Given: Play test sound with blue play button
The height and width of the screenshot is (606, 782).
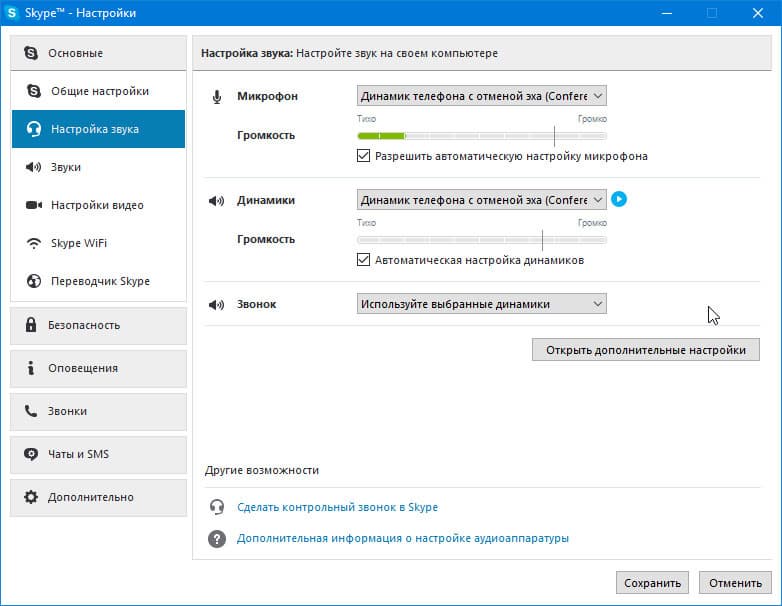Looking at the screenshot, I should pos(619,199).
